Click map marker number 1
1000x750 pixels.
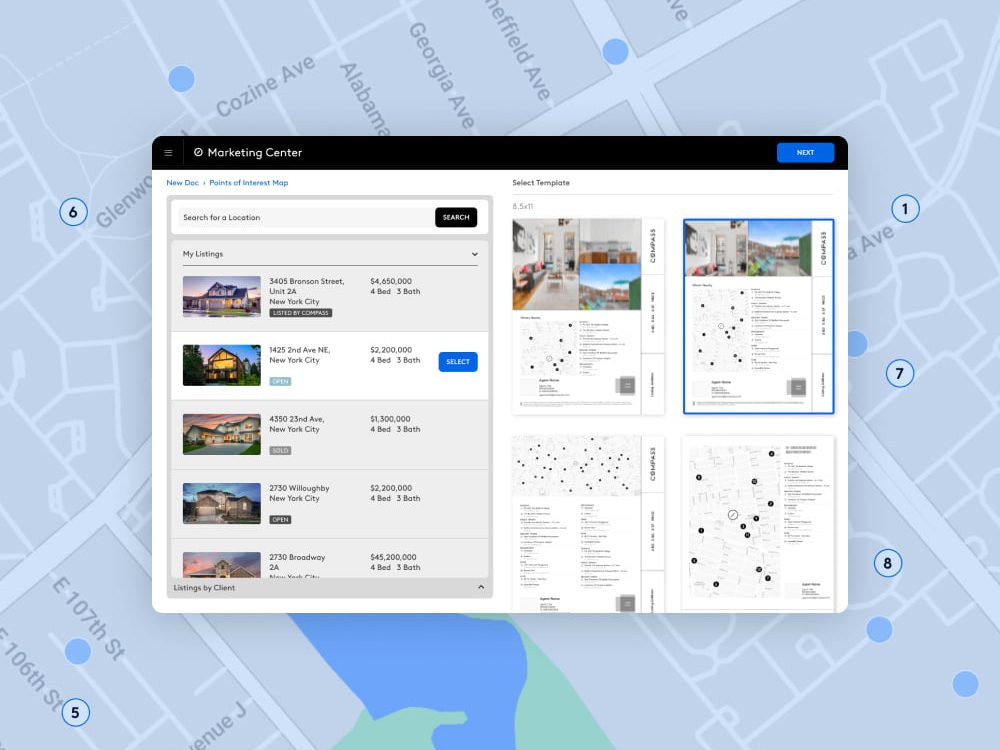(x=904, y=209)
